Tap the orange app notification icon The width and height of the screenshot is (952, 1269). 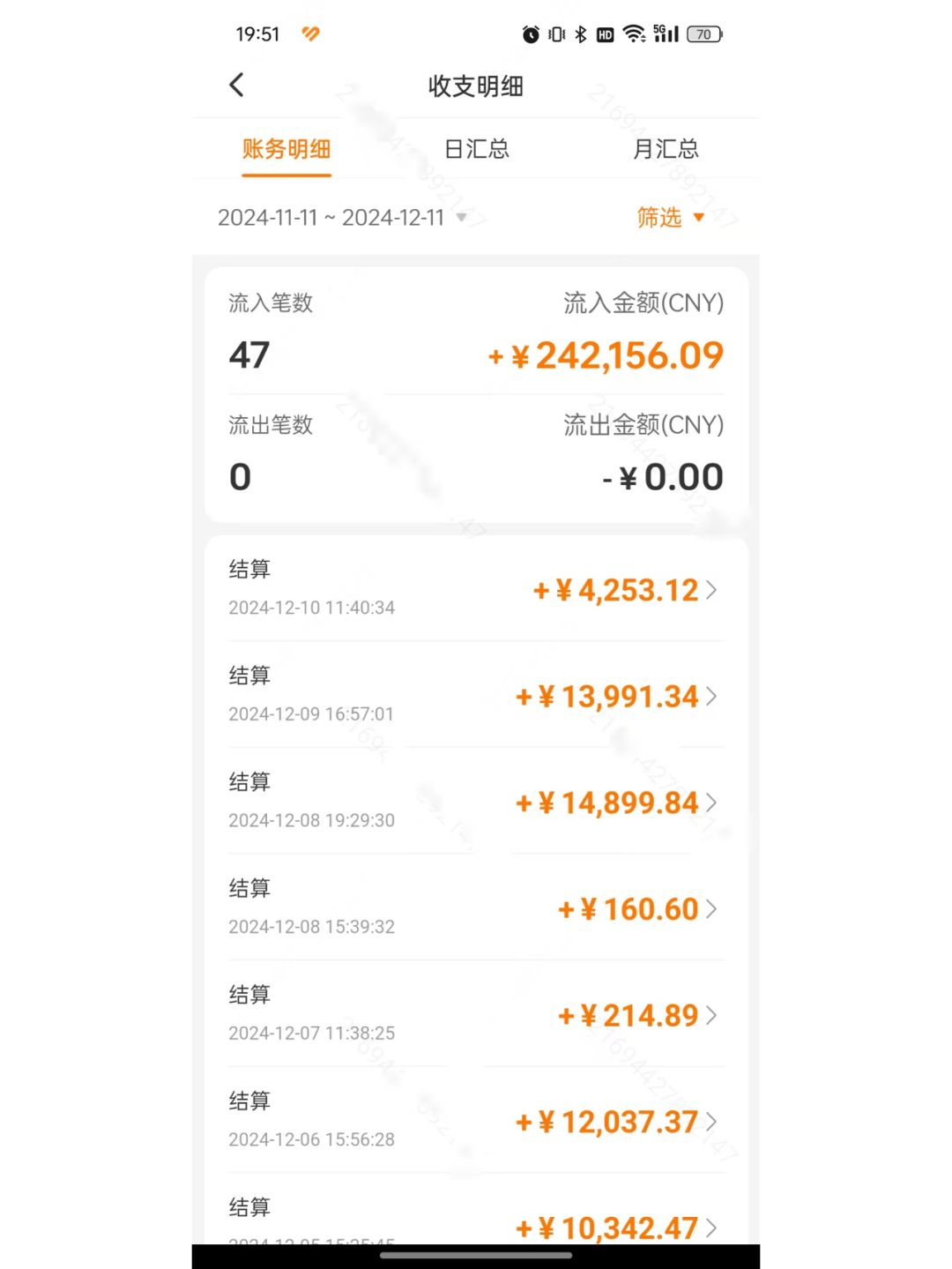tap(310, 34)
